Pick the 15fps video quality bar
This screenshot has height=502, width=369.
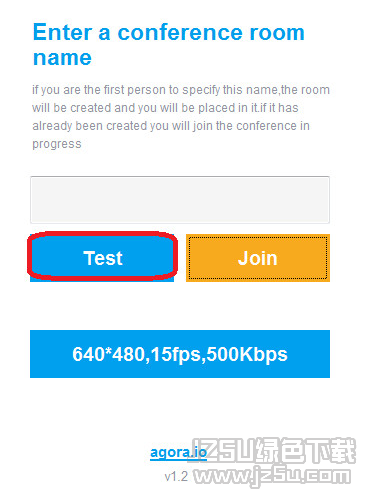pyautogui.click(x=180, y=354)
